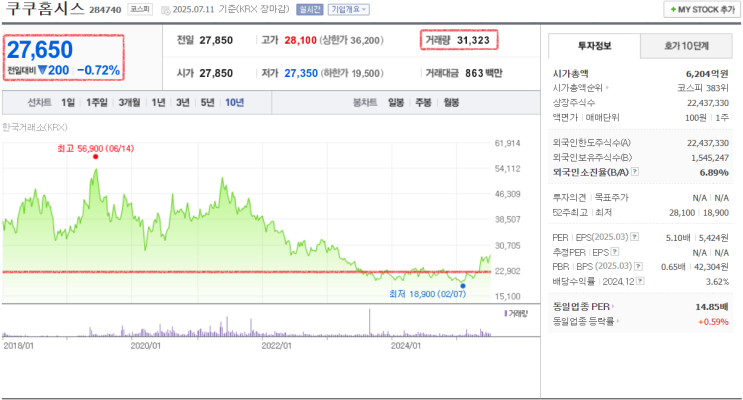Click the 상장주식수 22,437,330 value
The image size is (743, 400).
point(708,103)
